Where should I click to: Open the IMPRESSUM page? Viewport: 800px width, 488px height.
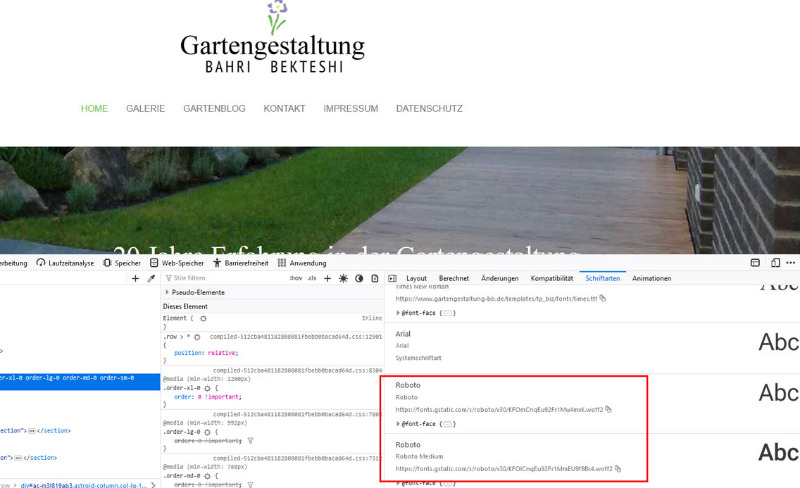351,109
